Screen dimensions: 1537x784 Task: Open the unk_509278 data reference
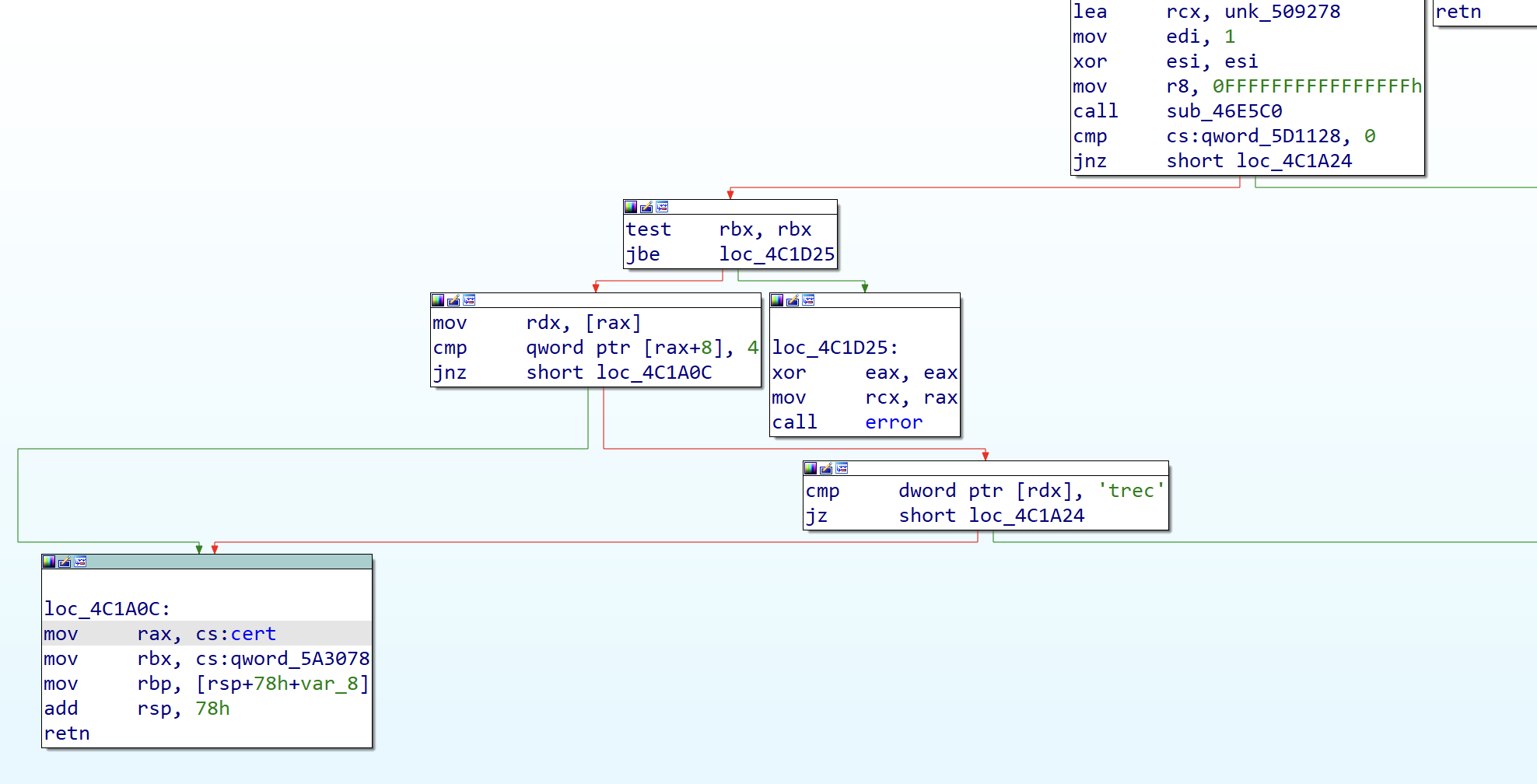coord(1283,12)
